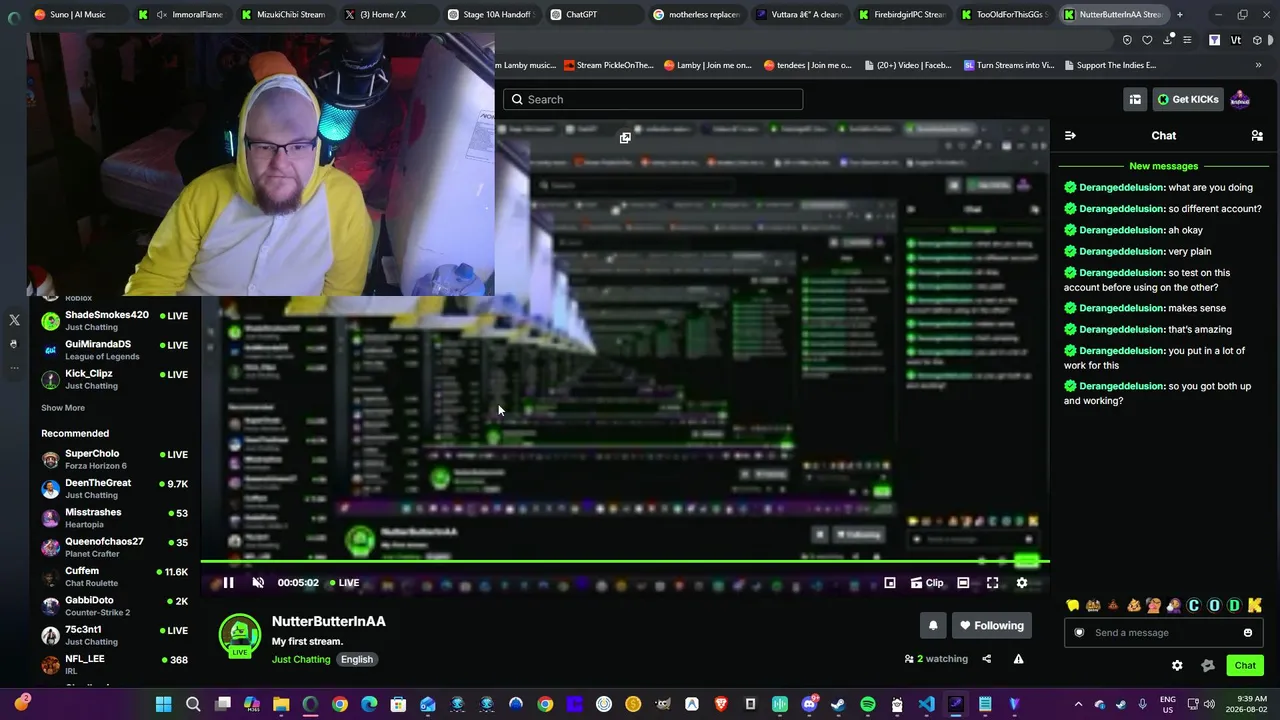Screen dimensions: 1280x720
Task: Share the stream using the share icon
Action: [987, 659]
